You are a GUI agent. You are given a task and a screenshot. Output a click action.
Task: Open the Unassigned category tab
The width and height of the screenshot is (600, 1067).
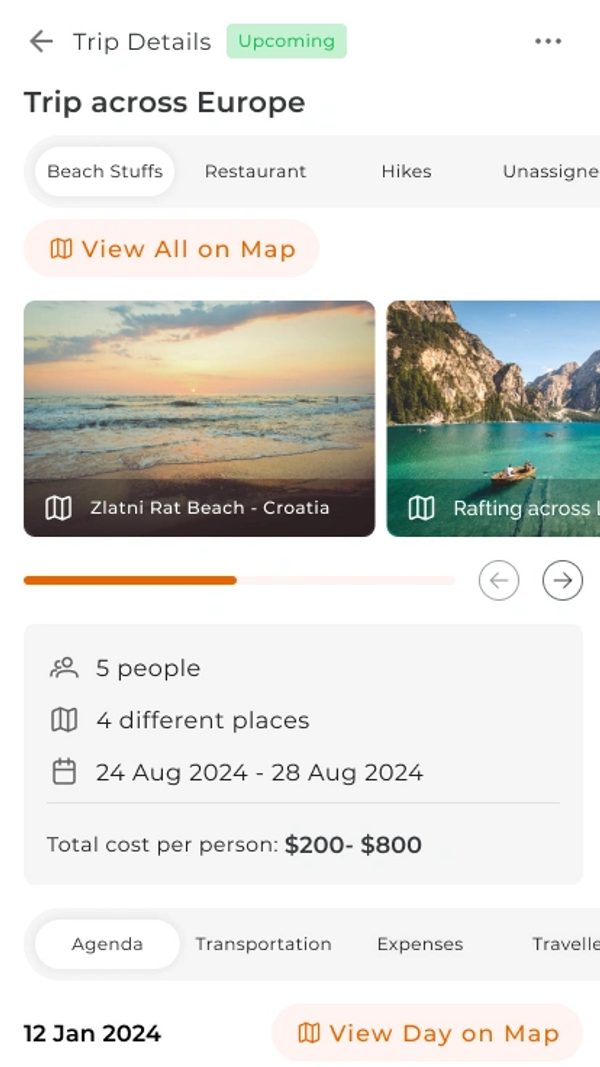(x=549, y=171)
